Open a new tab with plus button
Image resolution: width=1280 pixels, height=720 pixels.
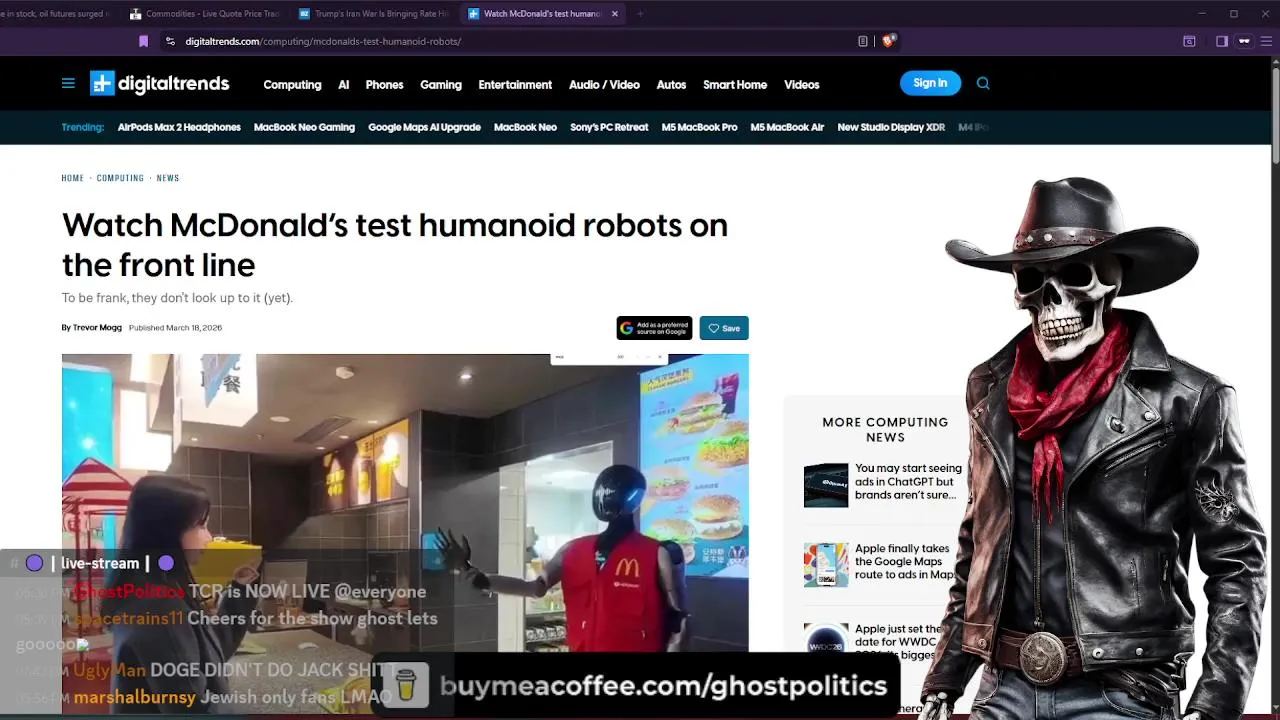[640, 14]
